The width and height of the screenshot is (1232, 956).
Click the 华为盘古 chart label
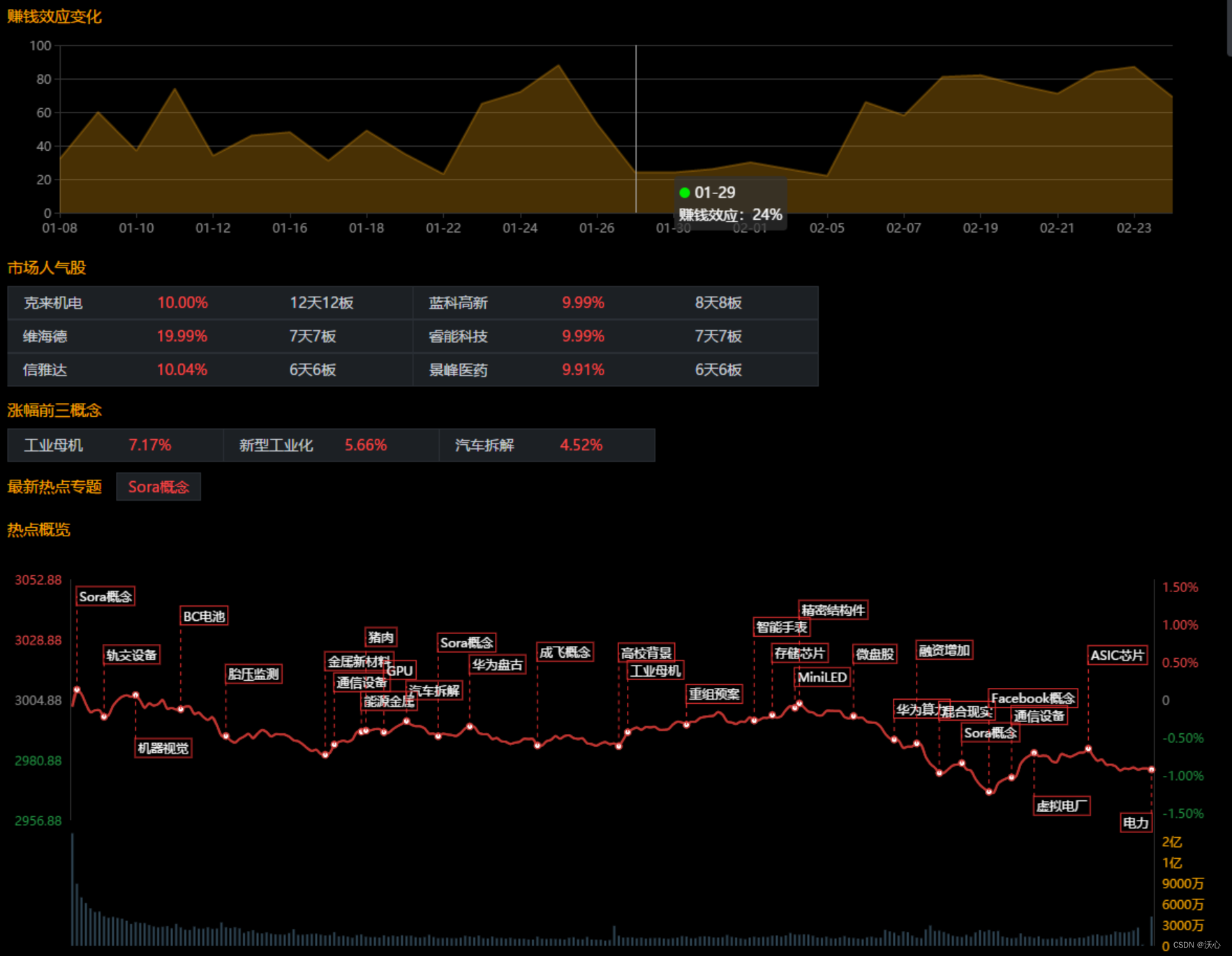(497, 665)
